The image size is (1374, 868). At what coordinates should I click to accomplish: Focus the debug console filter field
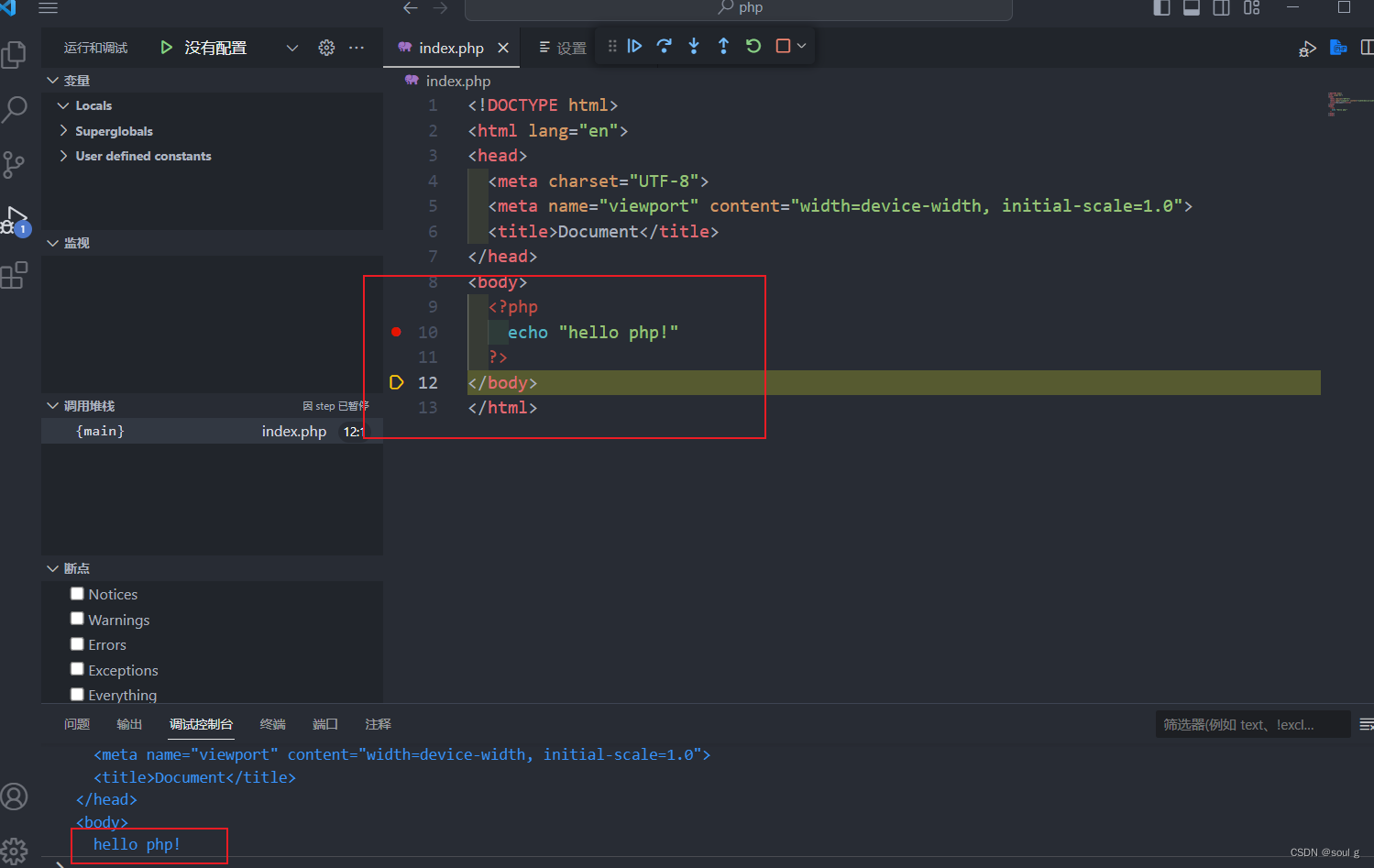coord(1253,724)
